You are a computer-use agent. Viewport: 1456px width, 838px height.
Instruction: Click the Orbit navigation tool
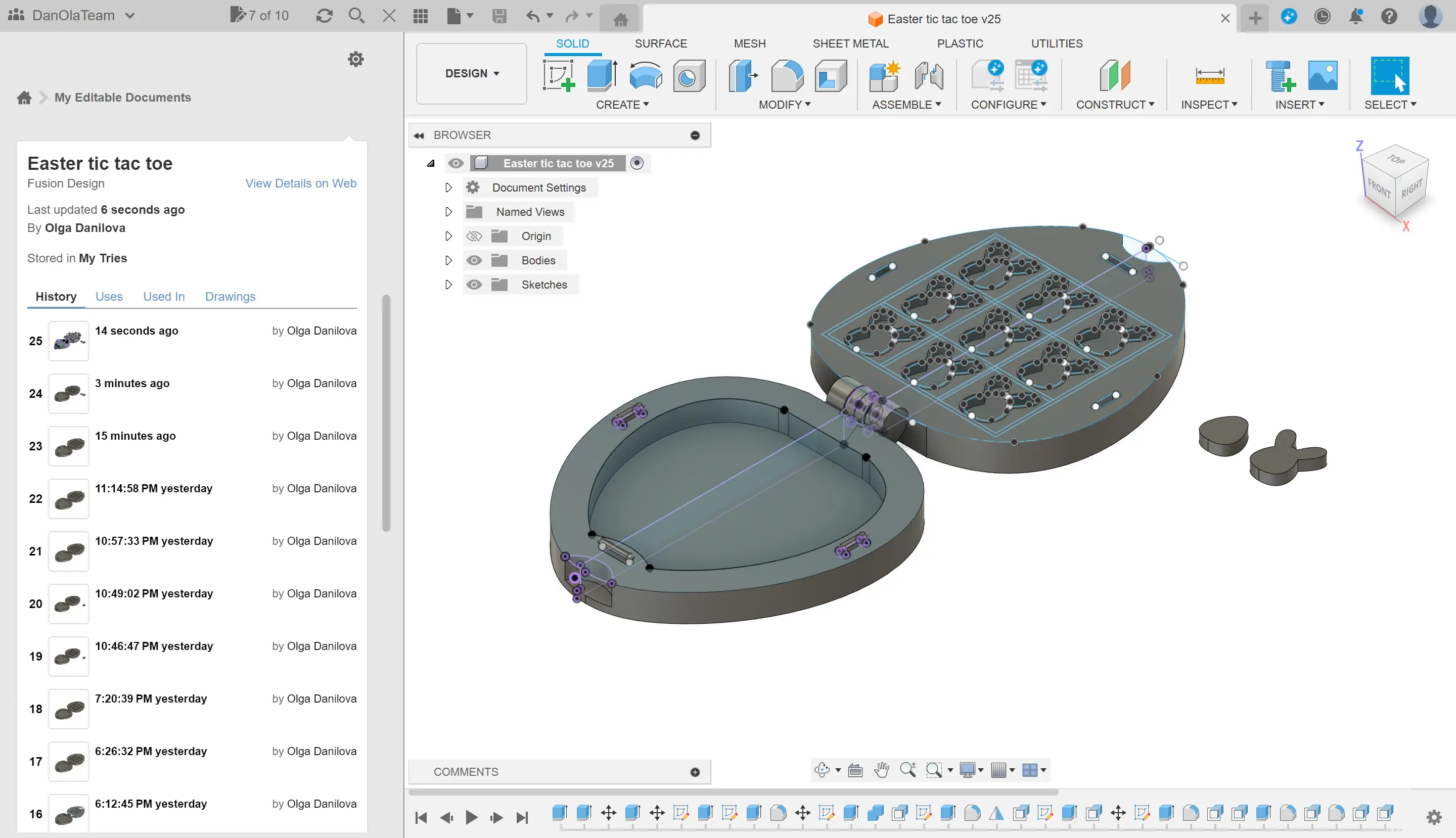(822, 769)
